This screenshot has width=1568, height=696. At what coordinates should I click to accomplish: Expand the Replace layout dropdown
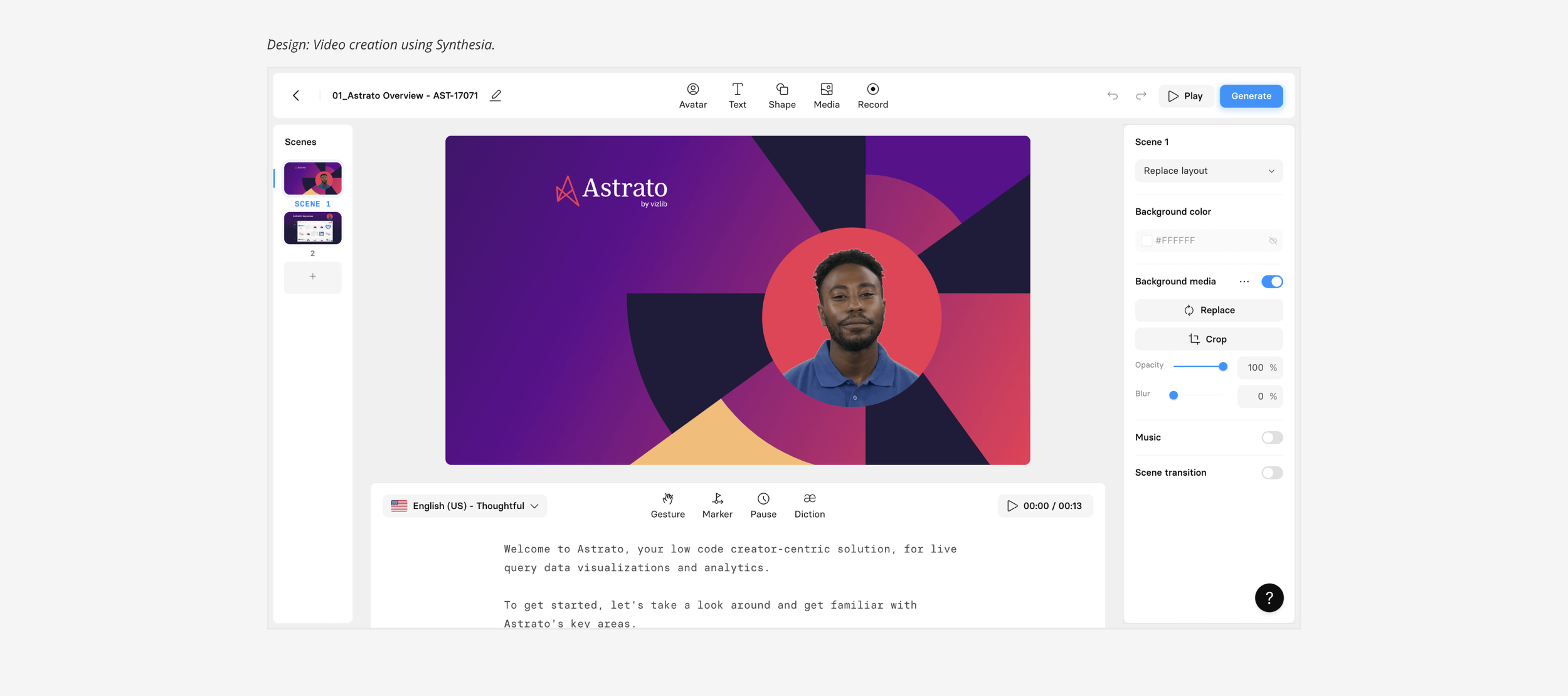pyautogui.click(x=1208, y=171)
